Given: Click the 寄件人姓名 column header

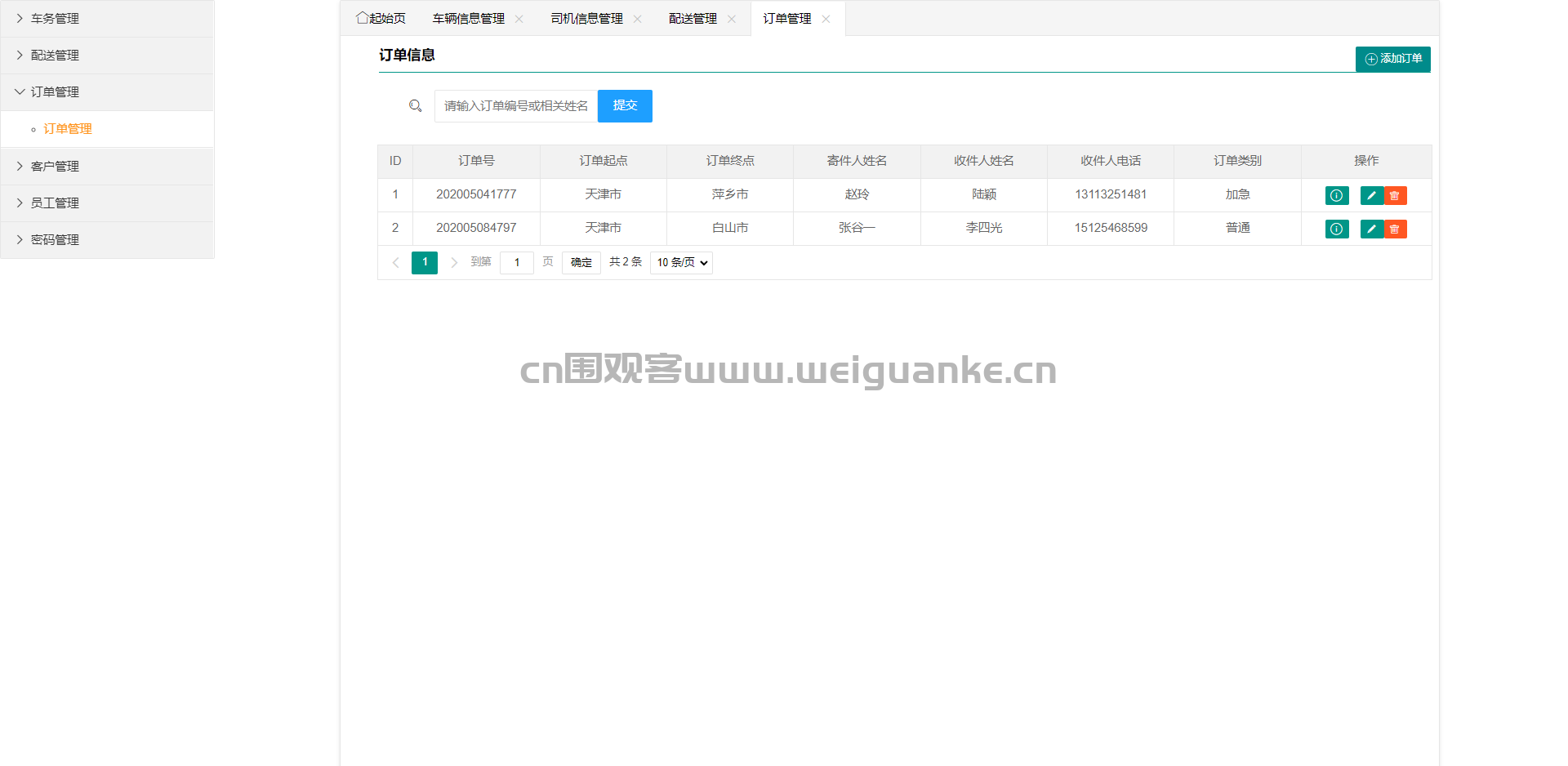Looking at the screenshot, I should pyautogui.click(x=857, y=161).
